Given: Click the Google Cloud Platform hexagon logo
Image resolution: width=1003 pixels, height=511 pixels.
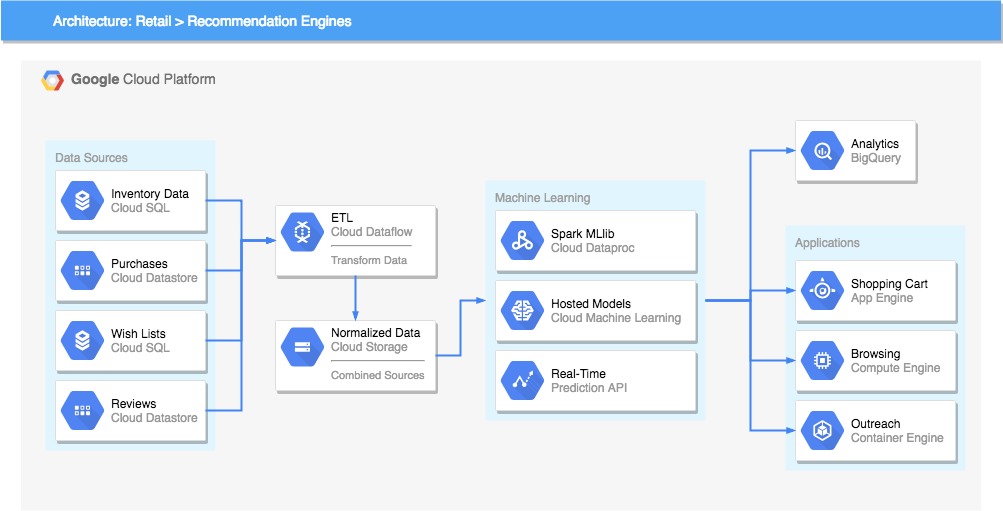Looking at the screenshot, I should [x=52, y=80].
